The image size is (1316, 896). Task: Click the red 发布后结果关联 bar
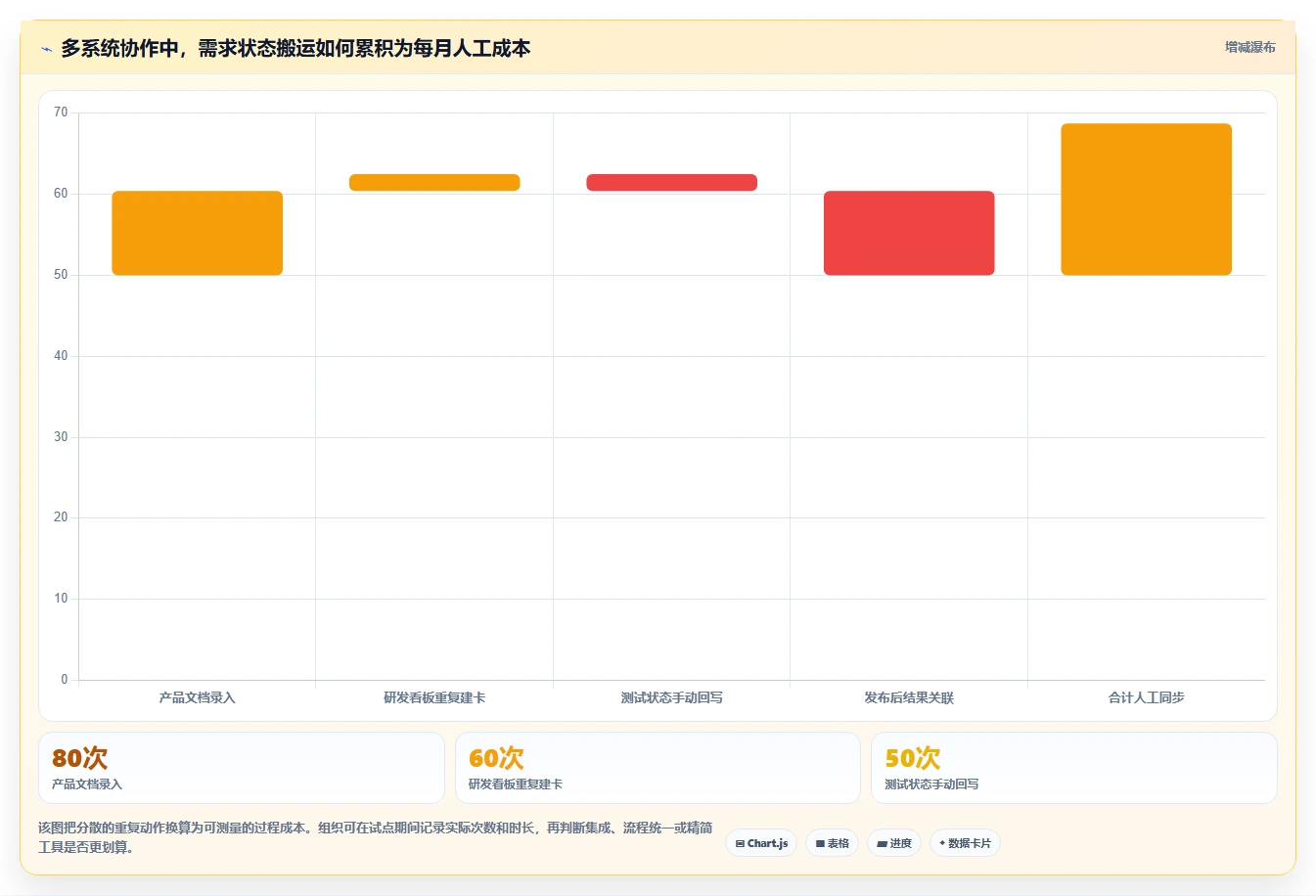tap(909, 233)
